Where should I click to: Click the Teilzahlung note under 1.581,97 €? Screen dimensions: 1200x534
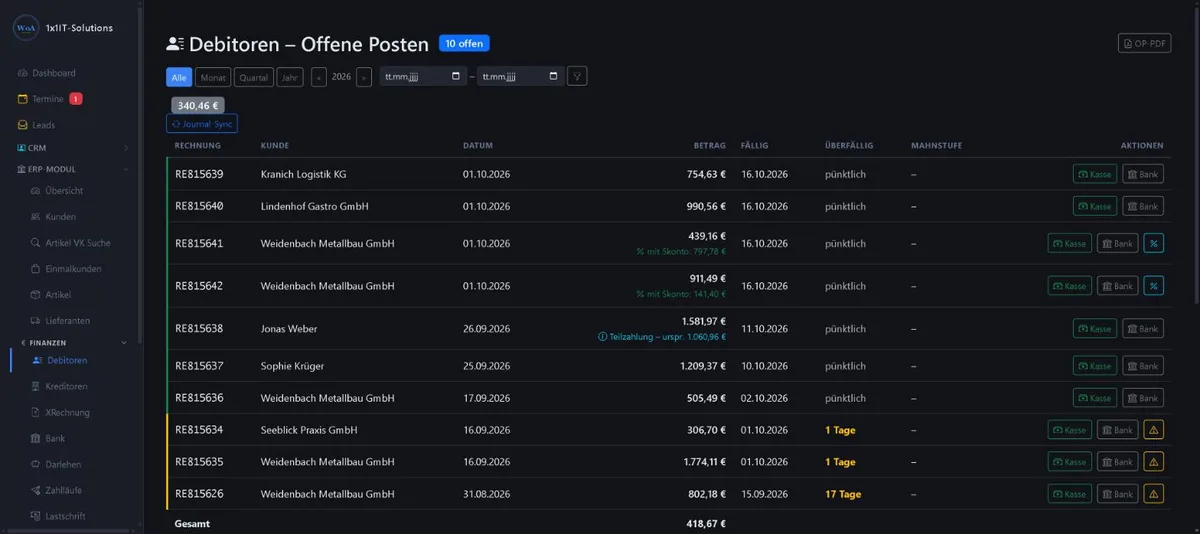pyautogui.click(x=661, y=337)
